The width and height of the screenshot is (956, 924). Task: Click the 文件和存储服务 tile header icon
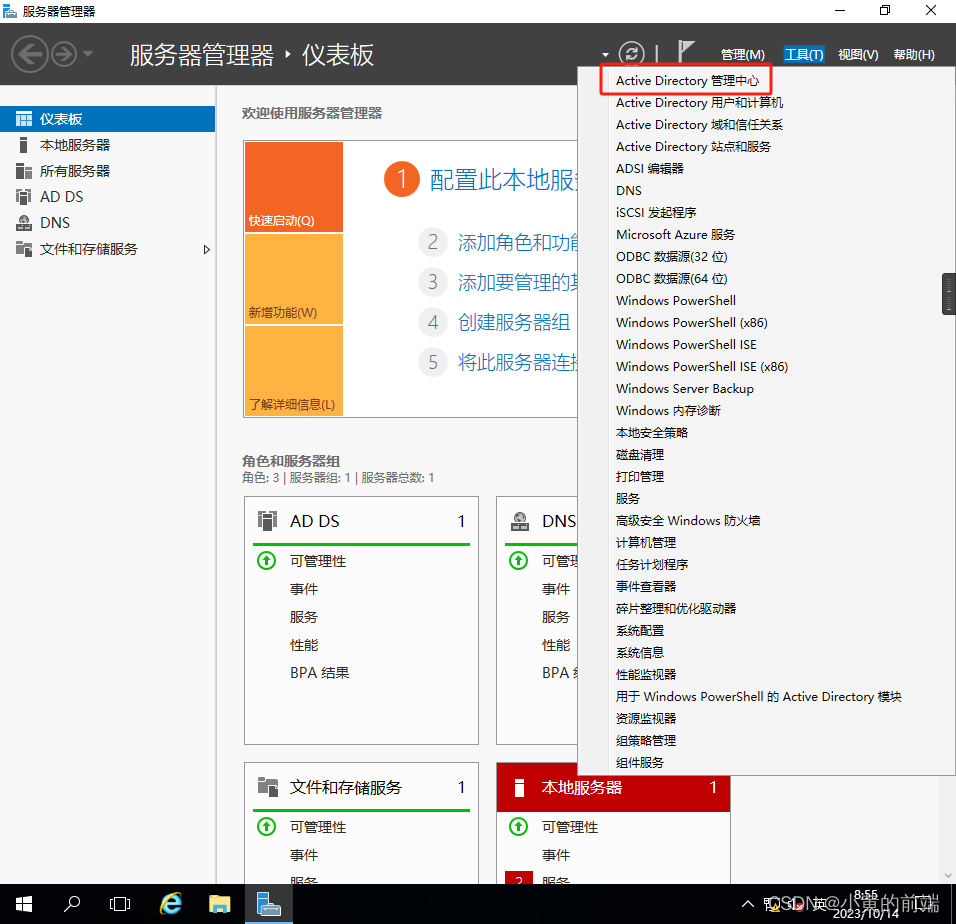click(268, 787)
